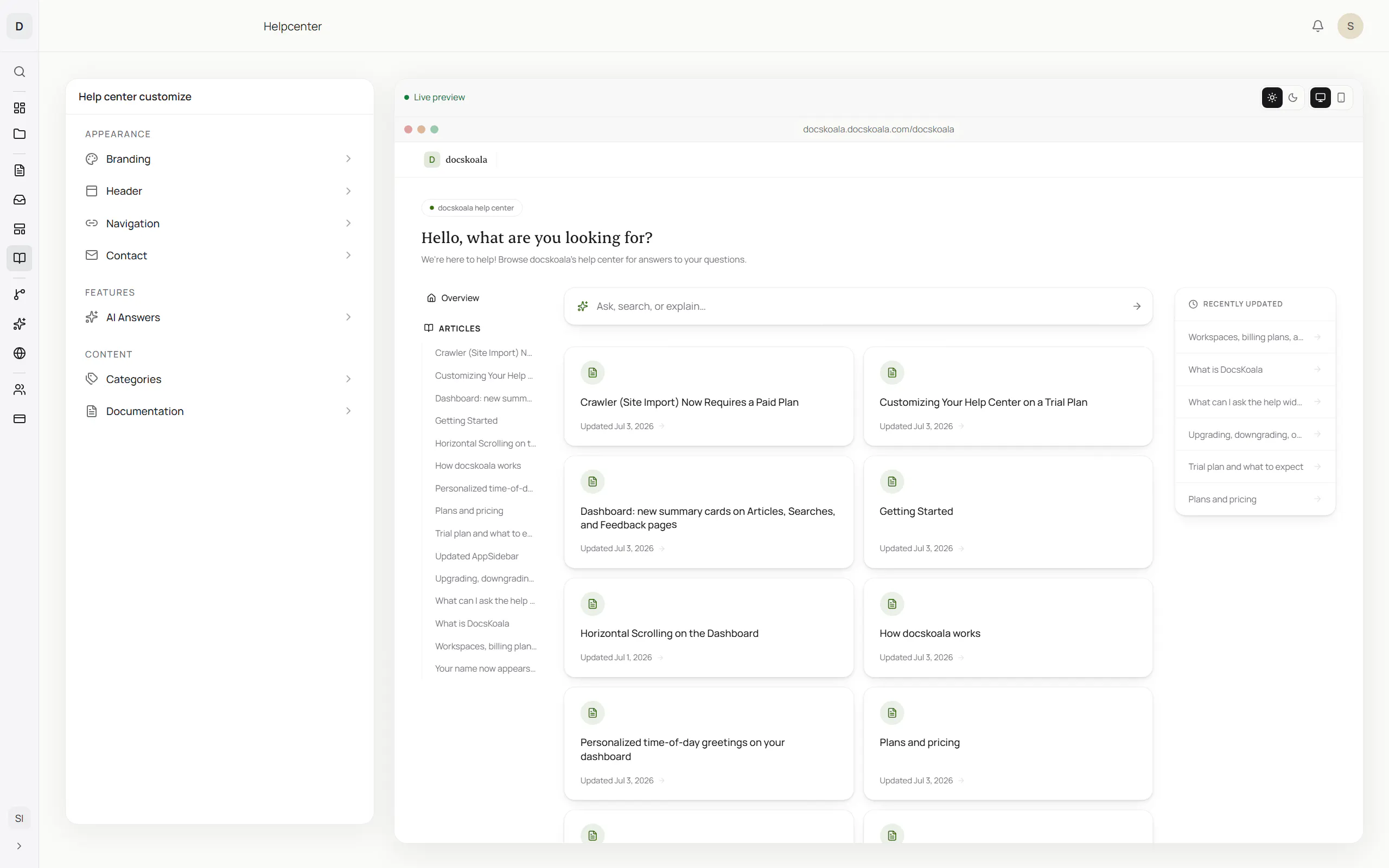This screenshot has width=1389, height=868.
Task: Select the open-book helpcenter sidebar icon
Action: (20, 258)
